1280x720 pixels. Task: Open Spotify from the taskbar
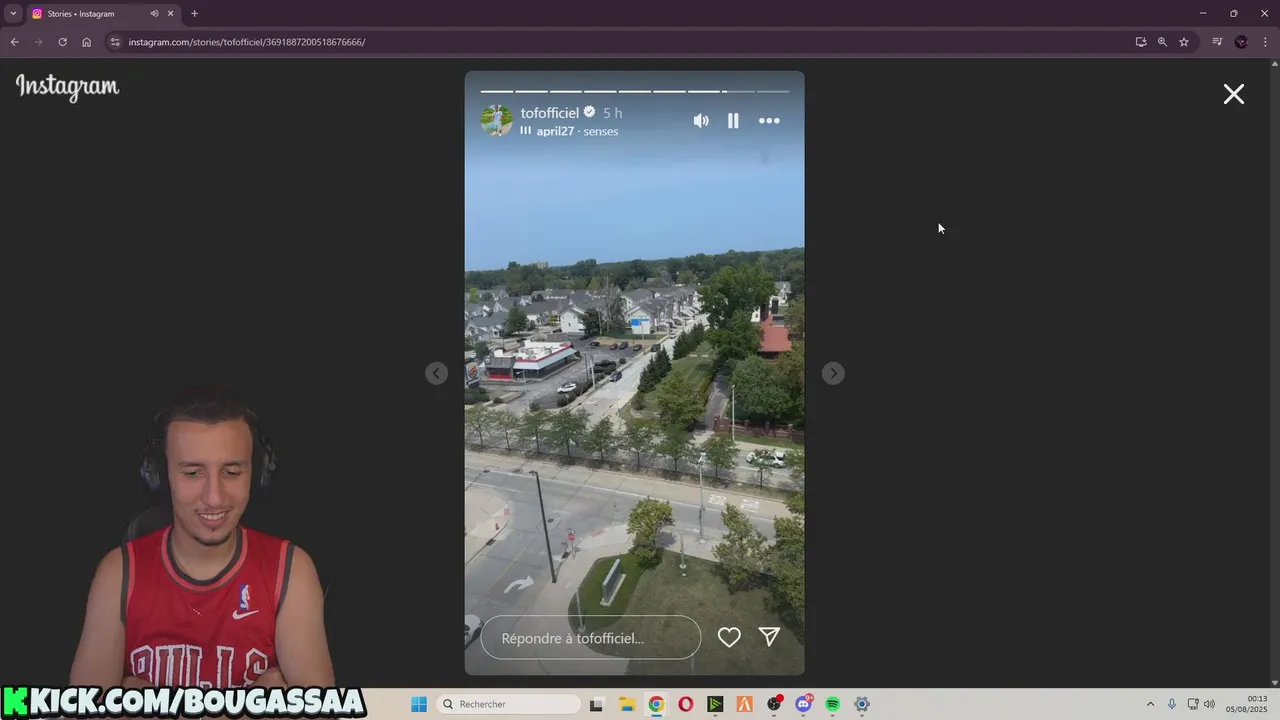pos(833,704)
